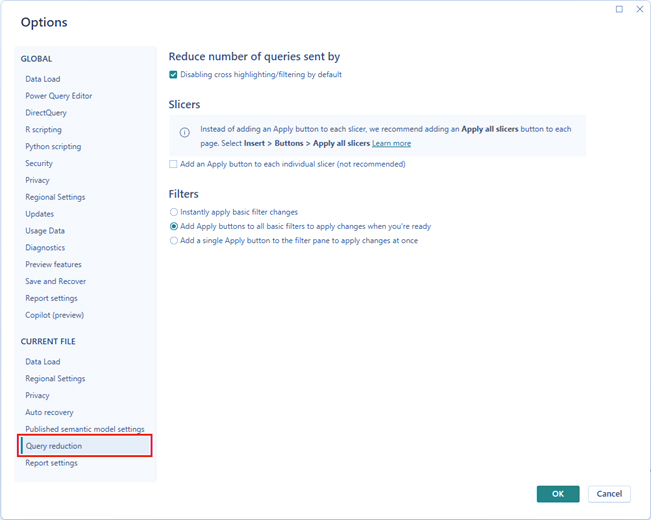
Task: Click the Slicers section heading
Action: pos(184,104)
